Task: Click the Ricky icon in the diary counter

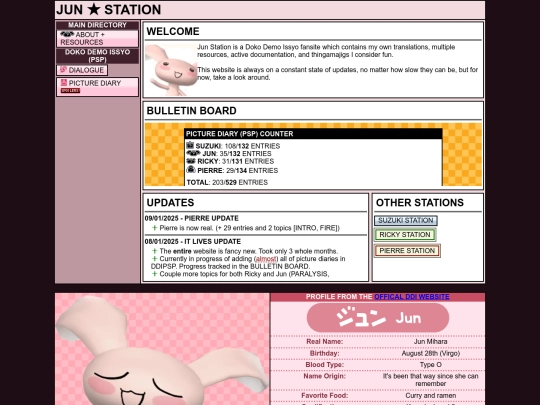Action: pyautogui.click(x=191, y=161)
